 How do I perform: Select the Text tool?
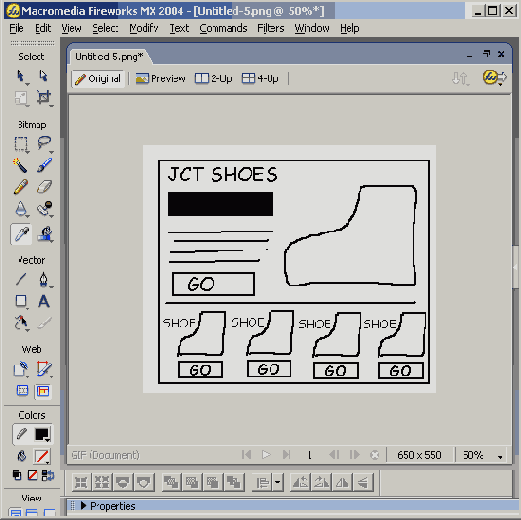(44, 301)
